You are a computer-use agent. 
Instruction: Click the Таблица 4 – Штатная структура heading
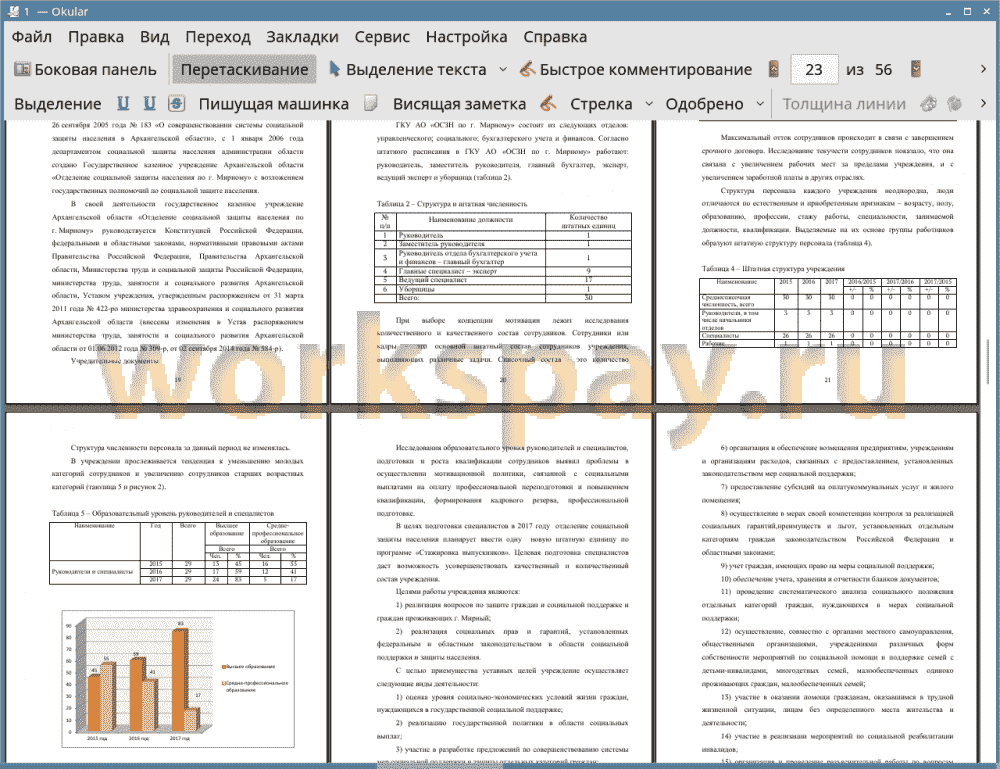[773, 268]
